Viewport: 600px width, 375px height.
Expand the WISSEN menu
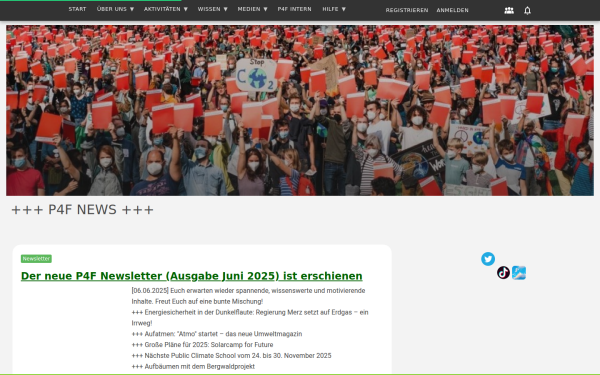pyautogui.click(x=212, y=9)
